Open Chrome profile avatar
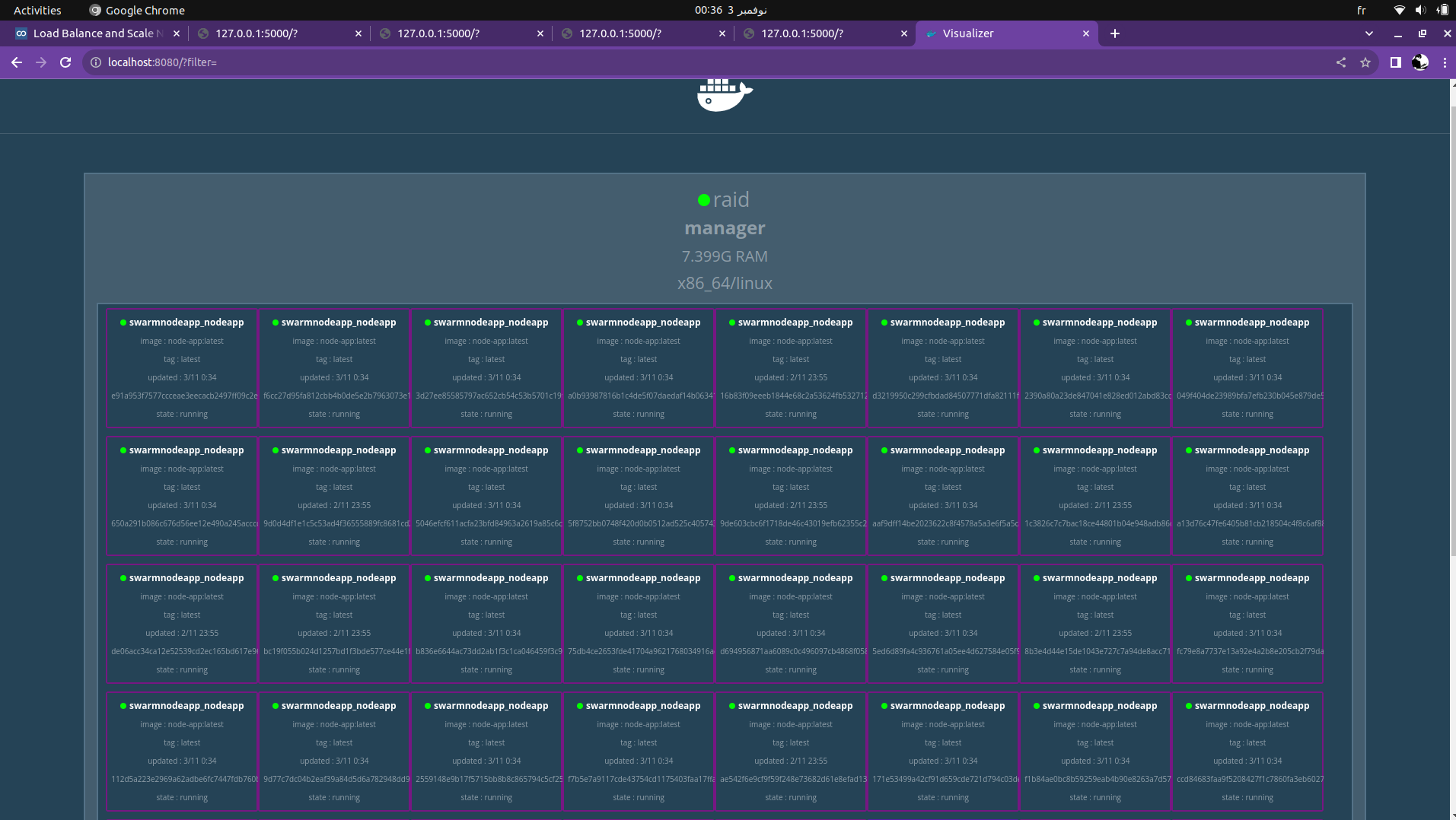This screenshot has width=1456, height=820. [1420, 62]
